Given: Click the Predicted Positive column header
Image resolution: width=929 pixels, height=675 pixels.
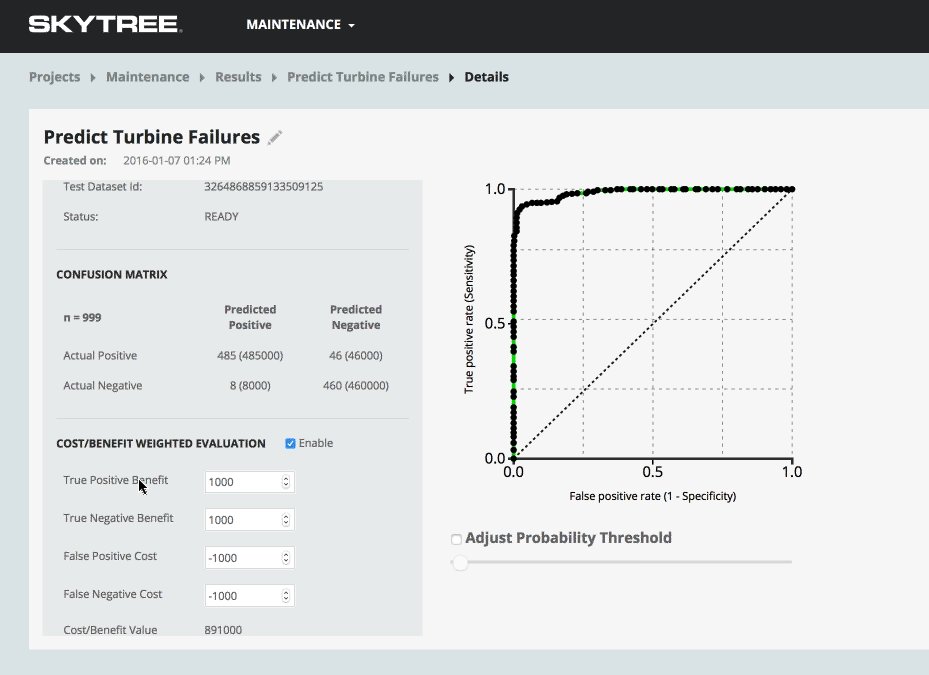Looking at the screenshot, I should (250, 317).
